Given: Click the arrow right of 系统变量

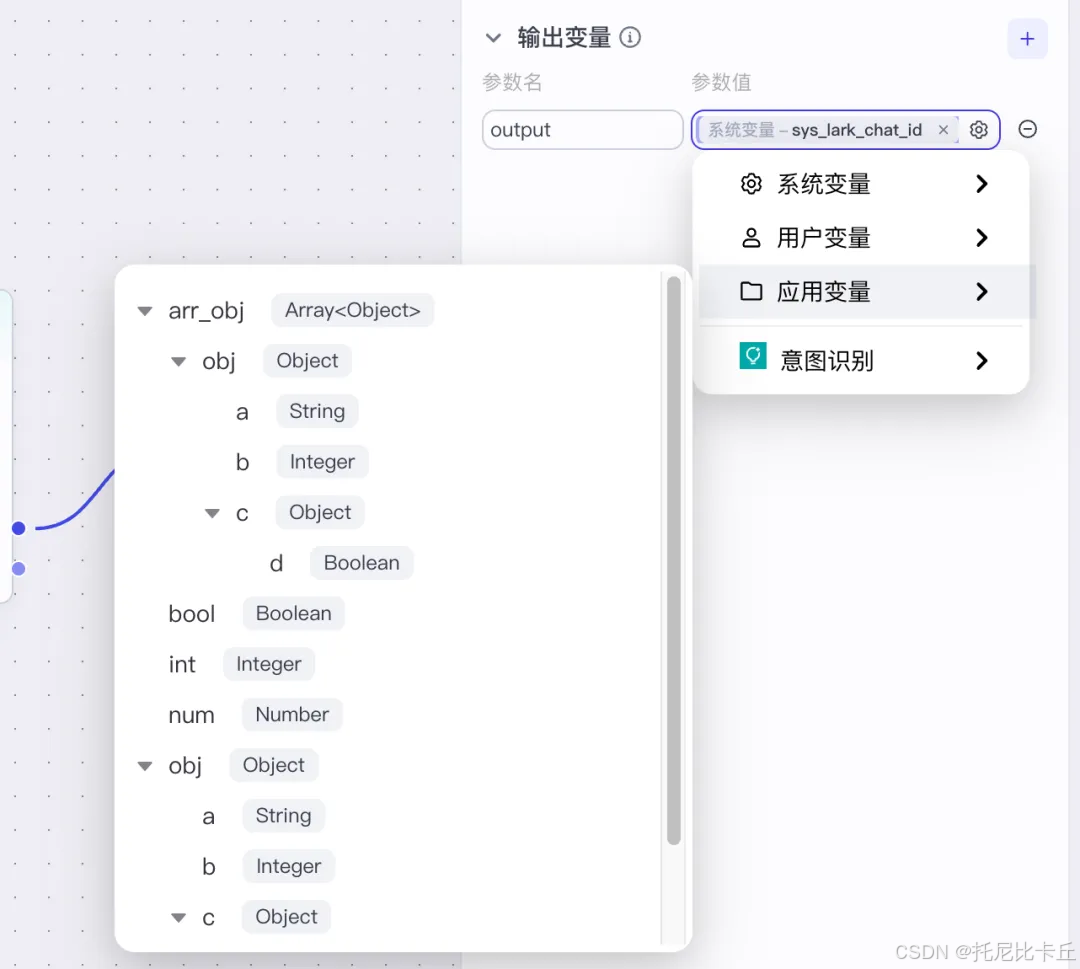Looking at the screenshot, I should click(x=982, y=184).
